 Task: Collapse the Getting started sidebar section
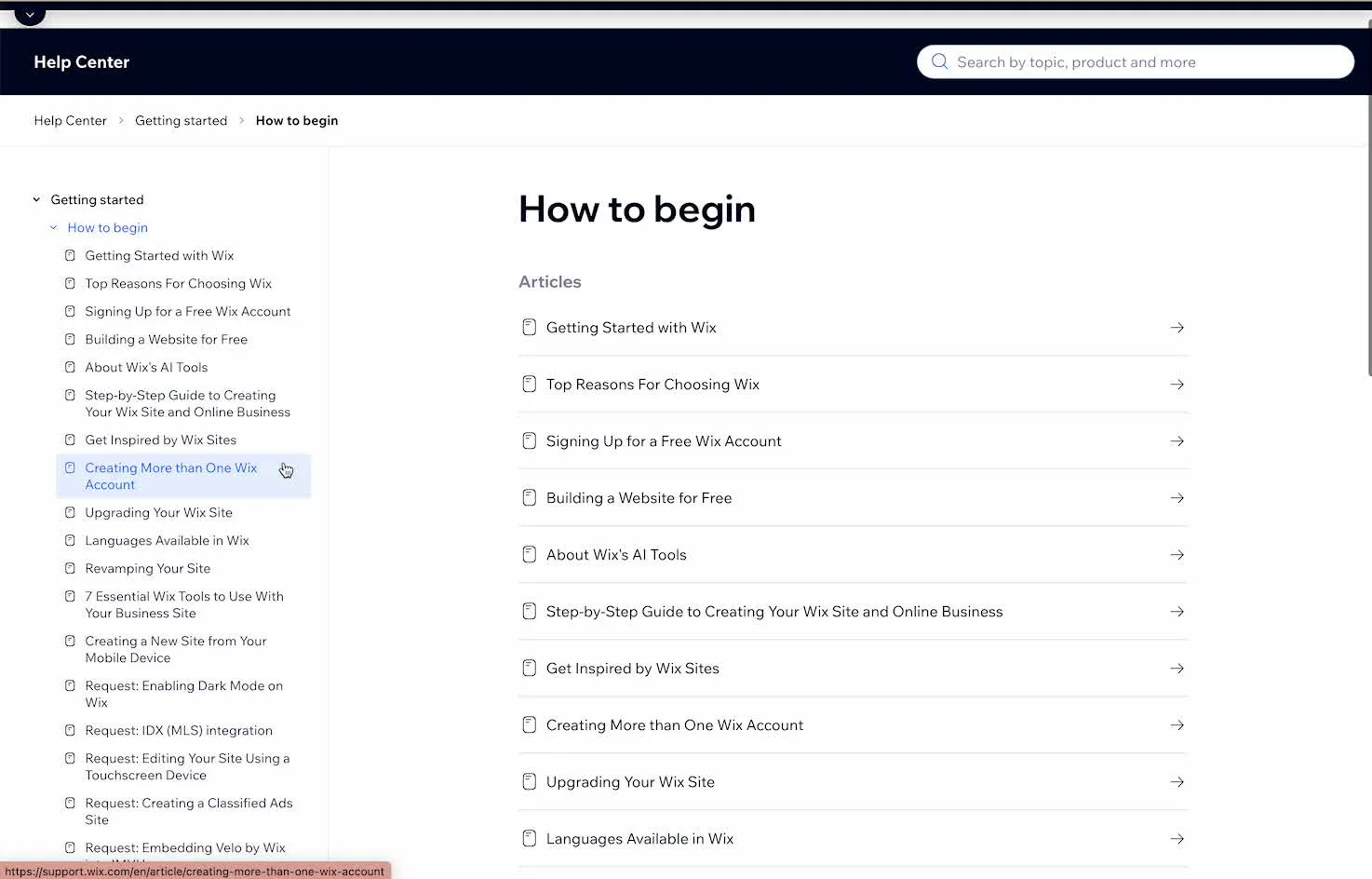tap(36, 199)
